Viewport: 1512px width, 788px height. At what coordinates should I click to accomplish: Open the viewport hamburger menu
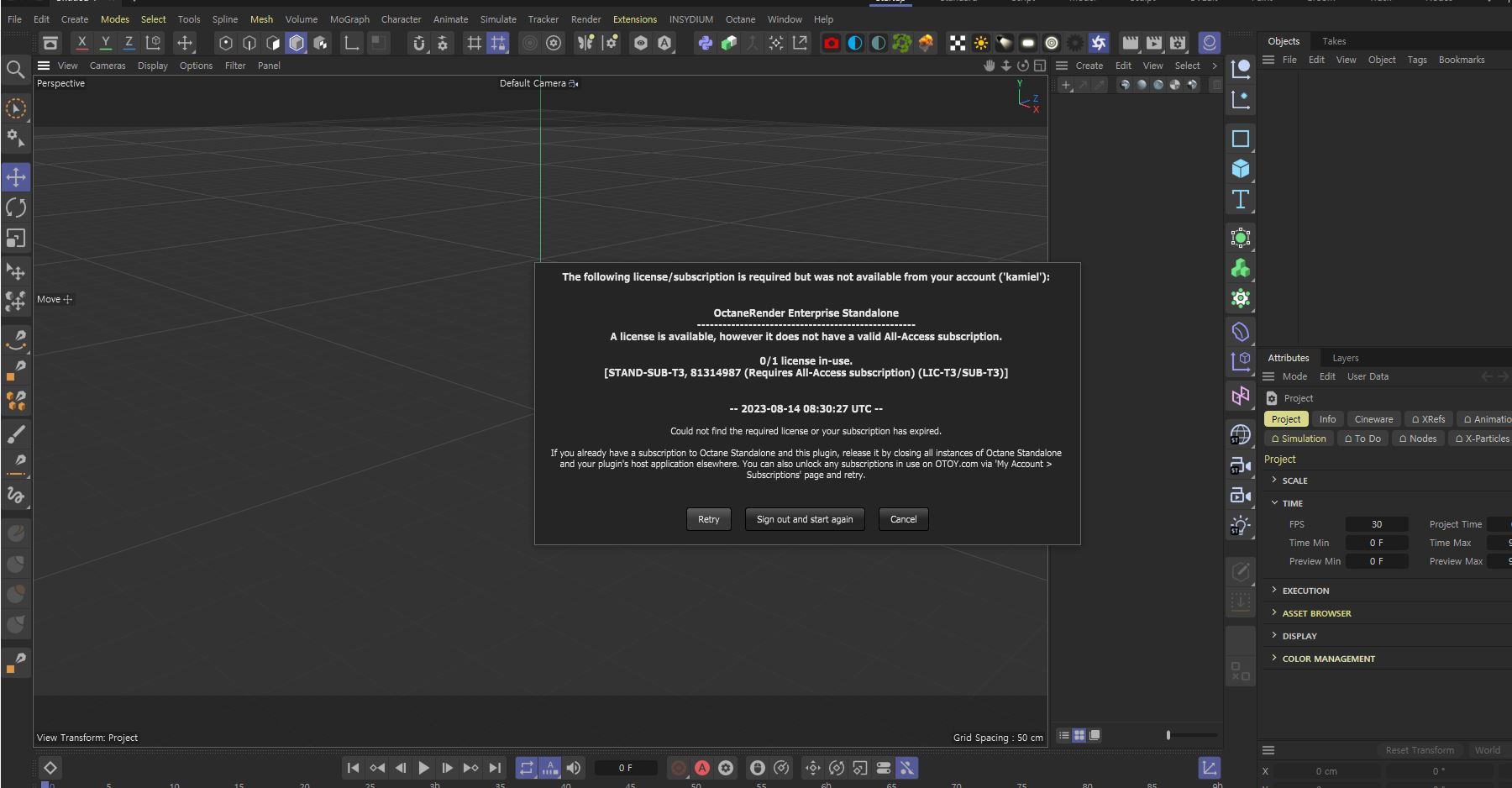(x=44, y=66)
